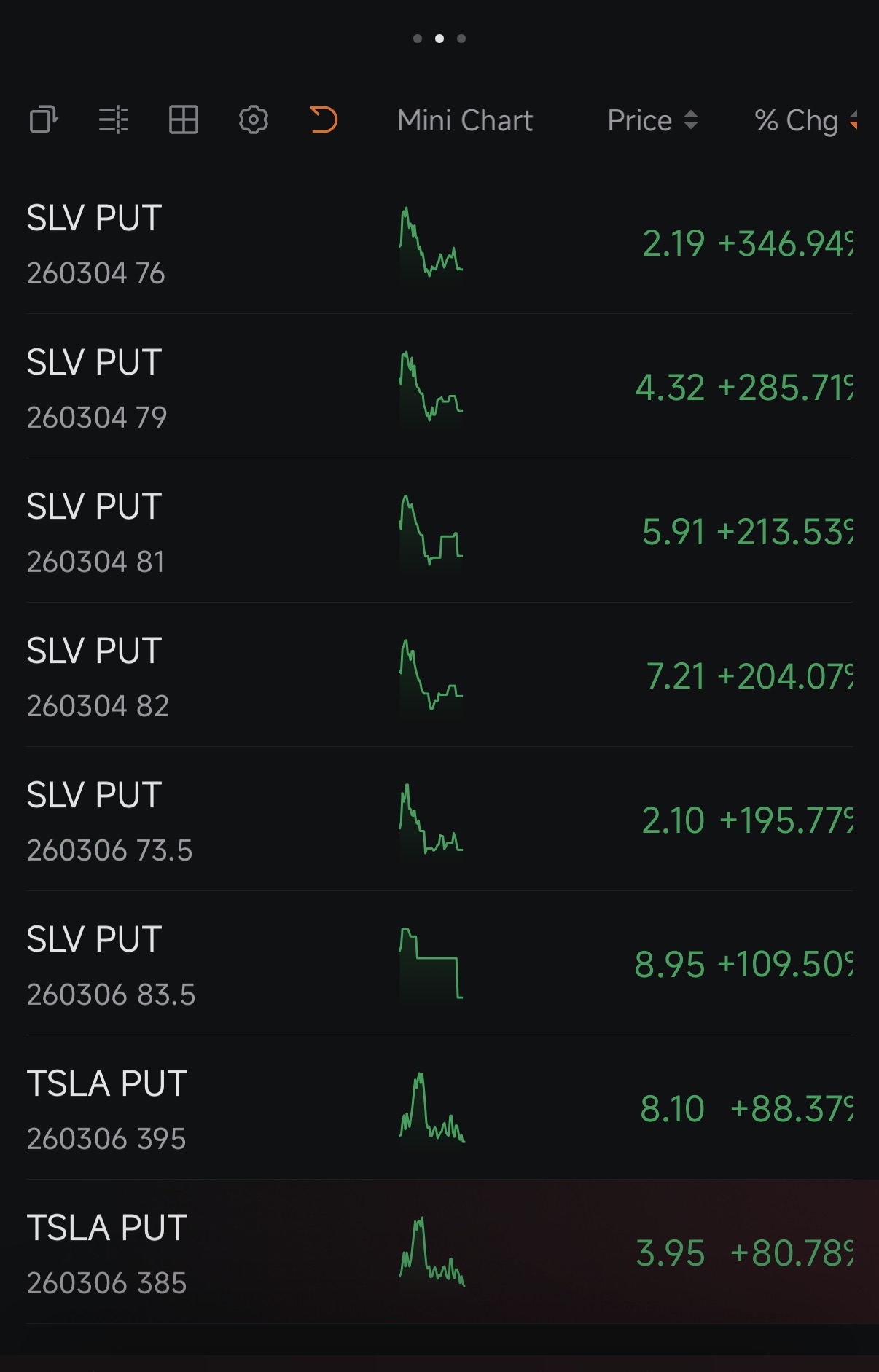Tap the orange undo arrow icon

(x=324, y=119)
